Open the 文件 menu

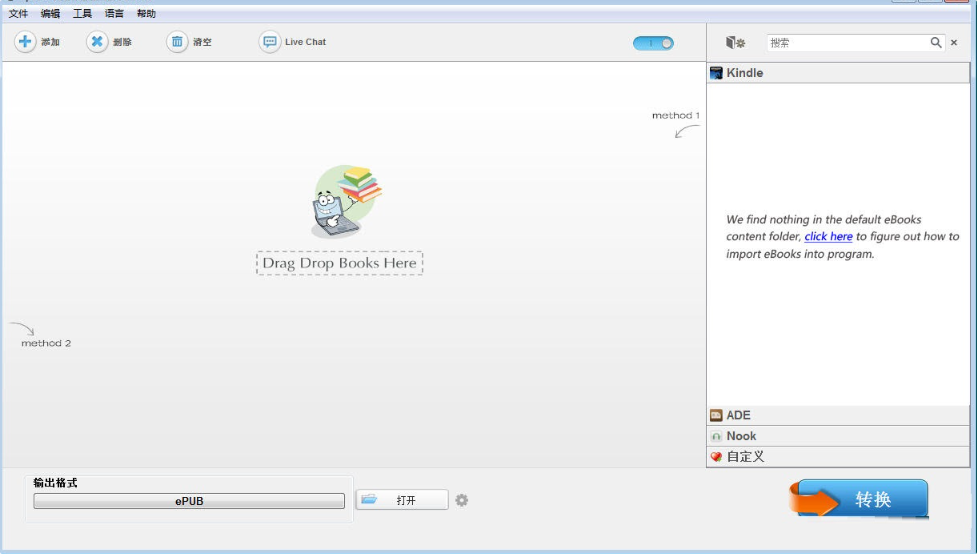[x=18, y=13]
